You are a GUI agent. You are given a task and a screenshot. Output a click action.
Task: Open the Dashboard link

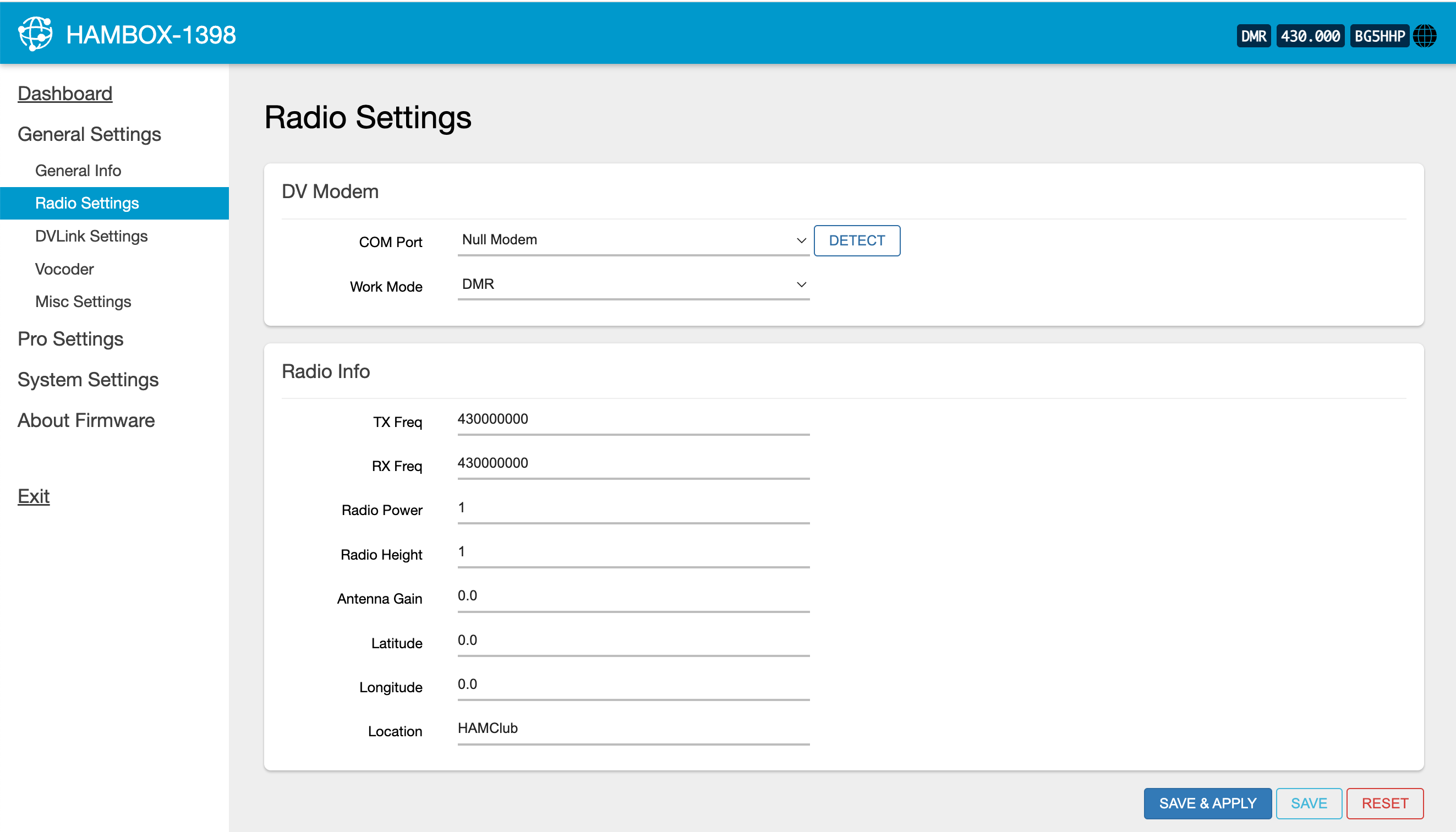[x=64, y=94]
